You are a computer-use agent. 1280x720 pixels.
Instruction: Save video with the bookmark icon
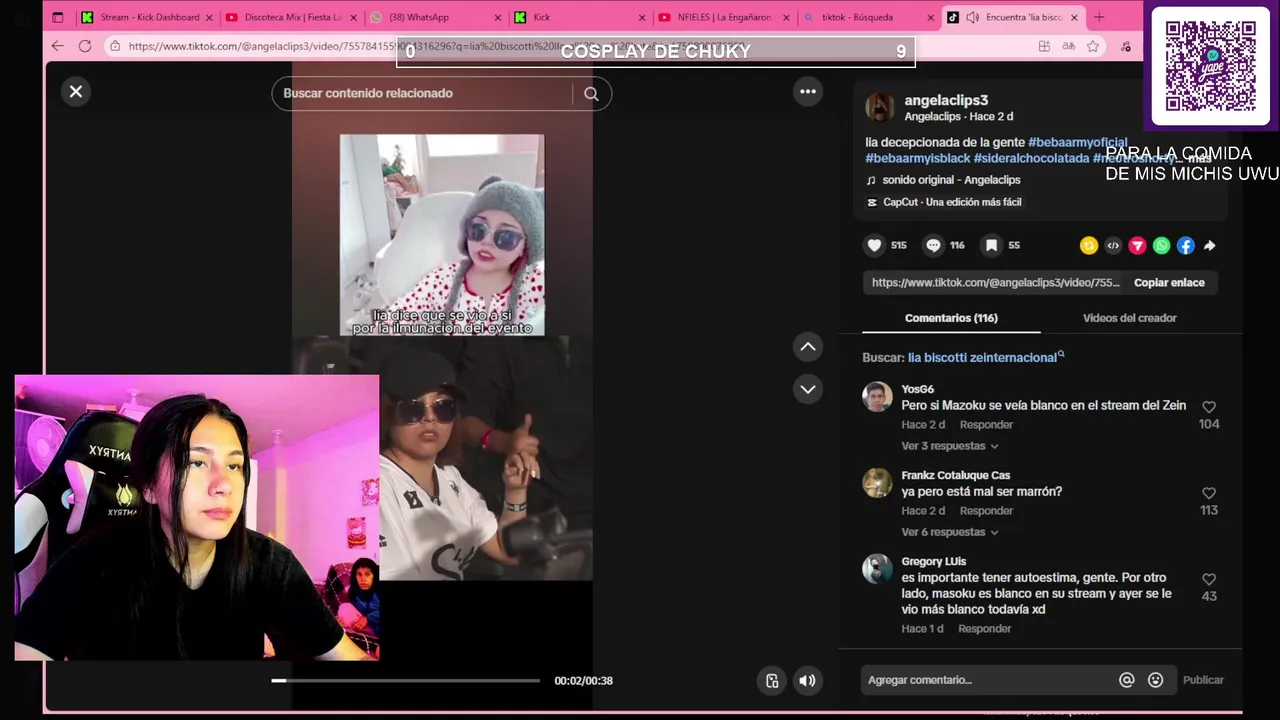[x=991, y=245]
